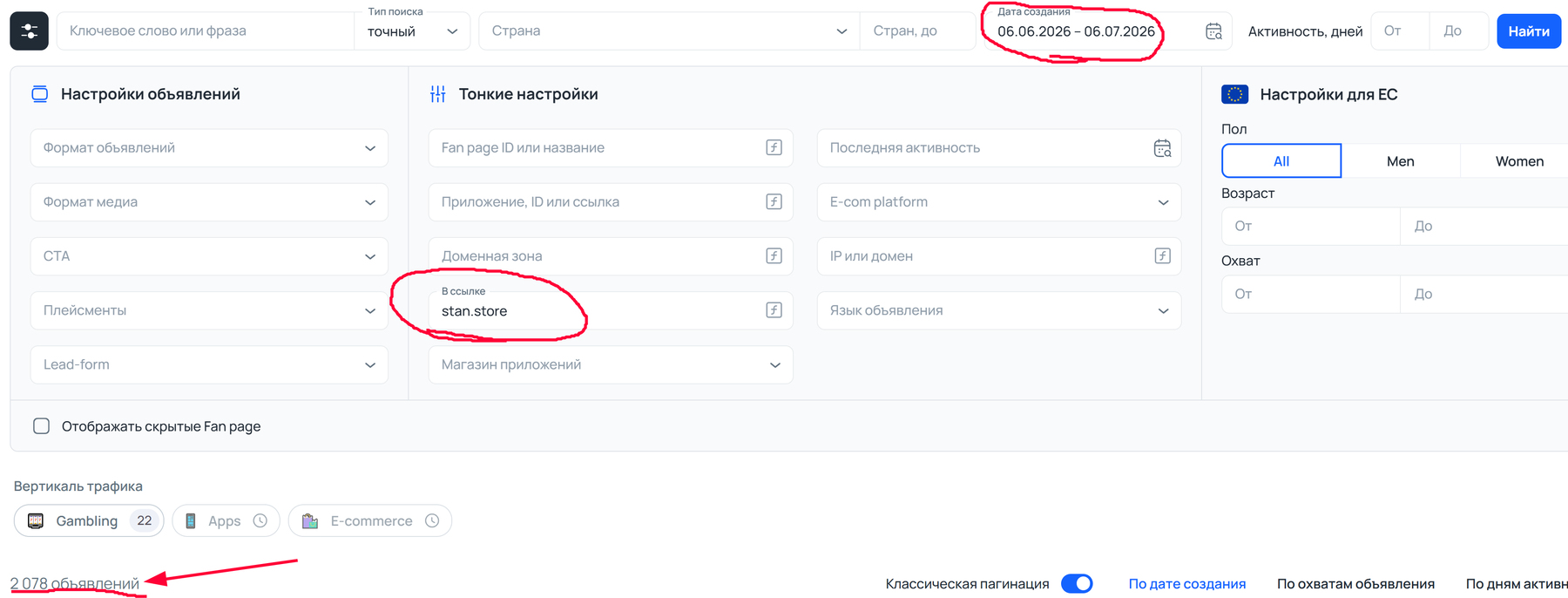Click the function icon in Fan page ID field
Image resolution: width=1568 pixels, height=598 pixels.
pos(774,147)
